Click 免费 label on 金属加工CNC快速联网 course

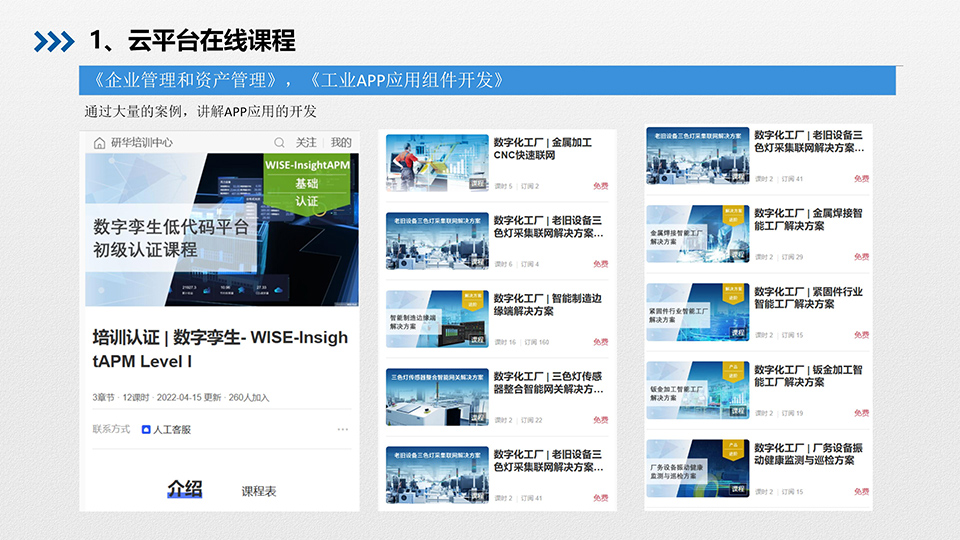[x=600, y=186]
